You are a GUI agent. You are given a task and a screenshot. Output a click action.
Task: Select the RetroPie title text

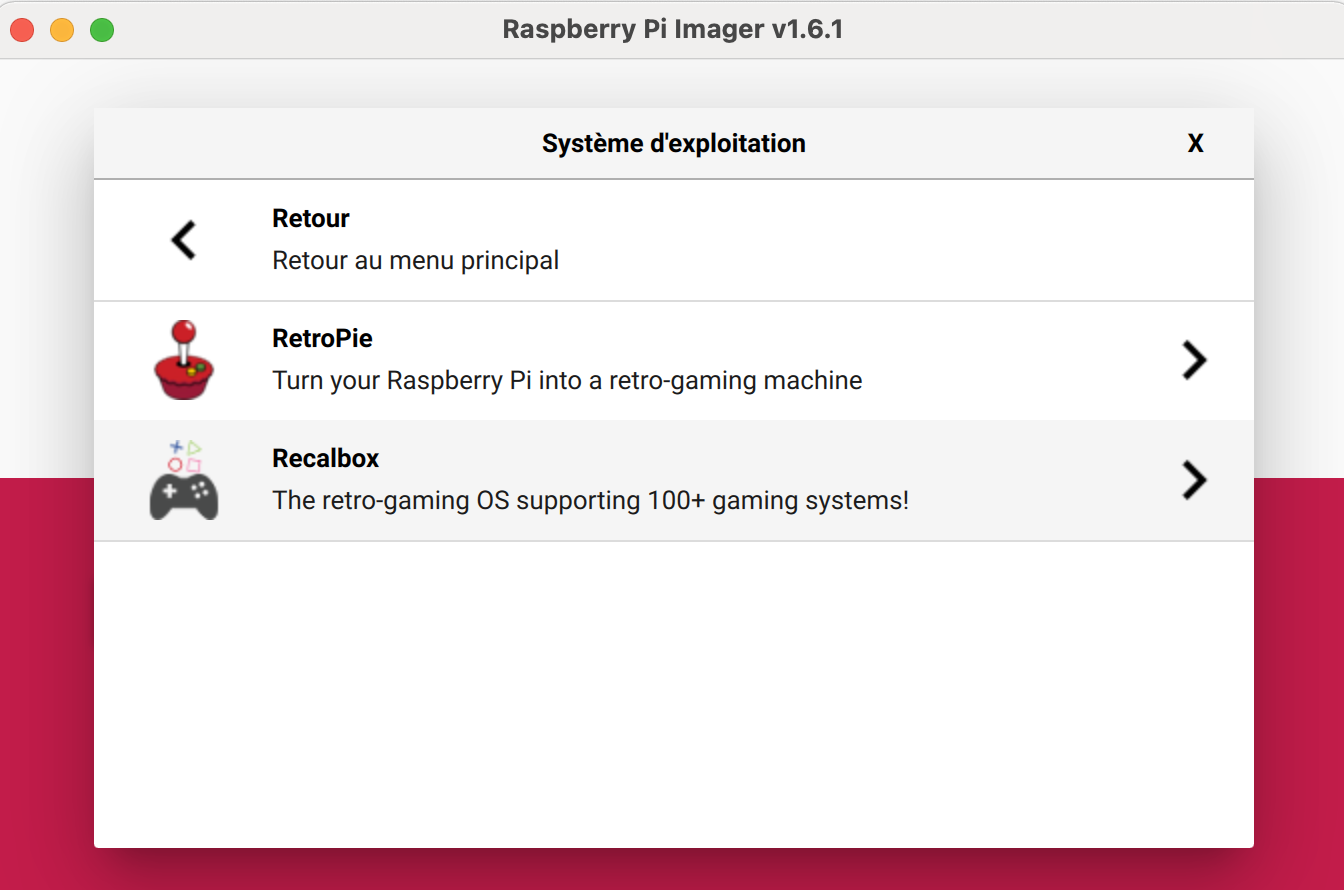click(x=322, y=339)
